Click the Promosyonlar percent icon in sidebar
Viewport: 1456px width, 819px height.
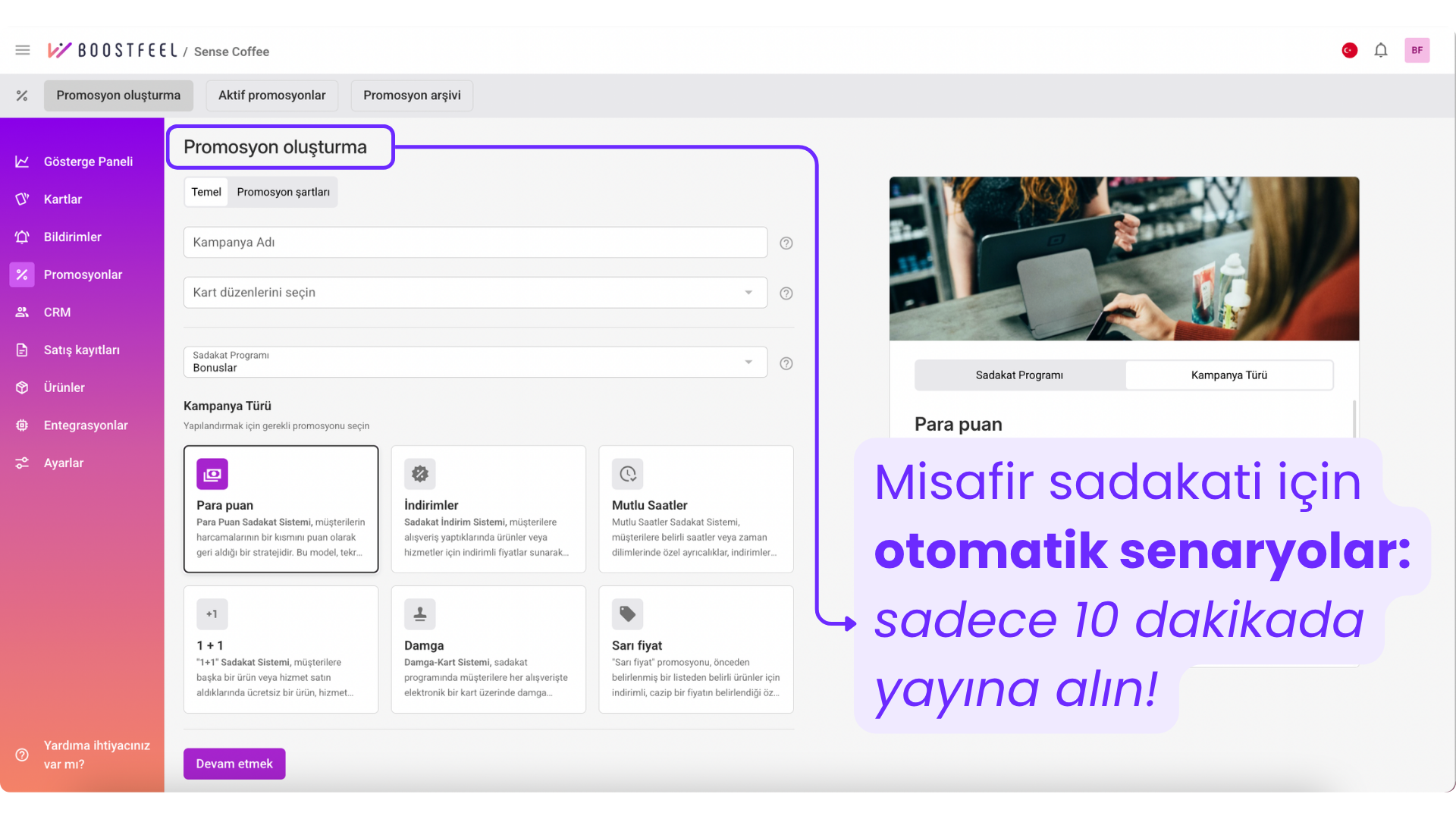[x=22, y=275]
